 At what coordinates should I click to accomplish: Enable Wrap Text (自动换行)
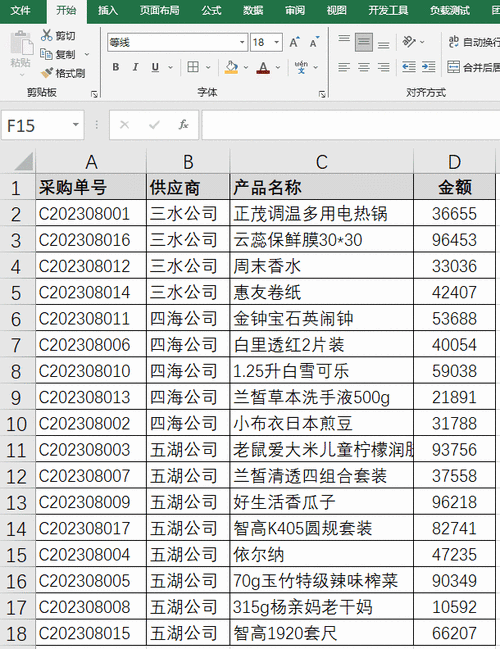coord(474,42)
